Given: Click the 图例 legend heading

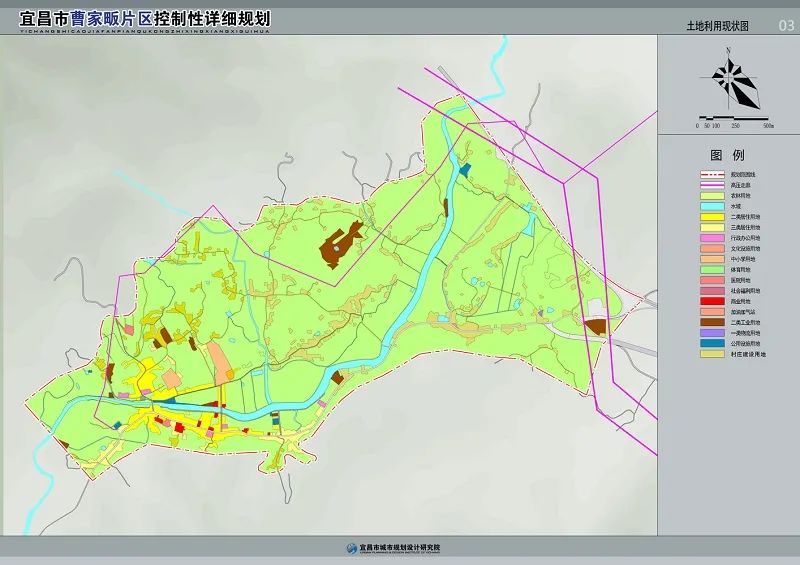Looking at the screenshot, I should (727, 156).
